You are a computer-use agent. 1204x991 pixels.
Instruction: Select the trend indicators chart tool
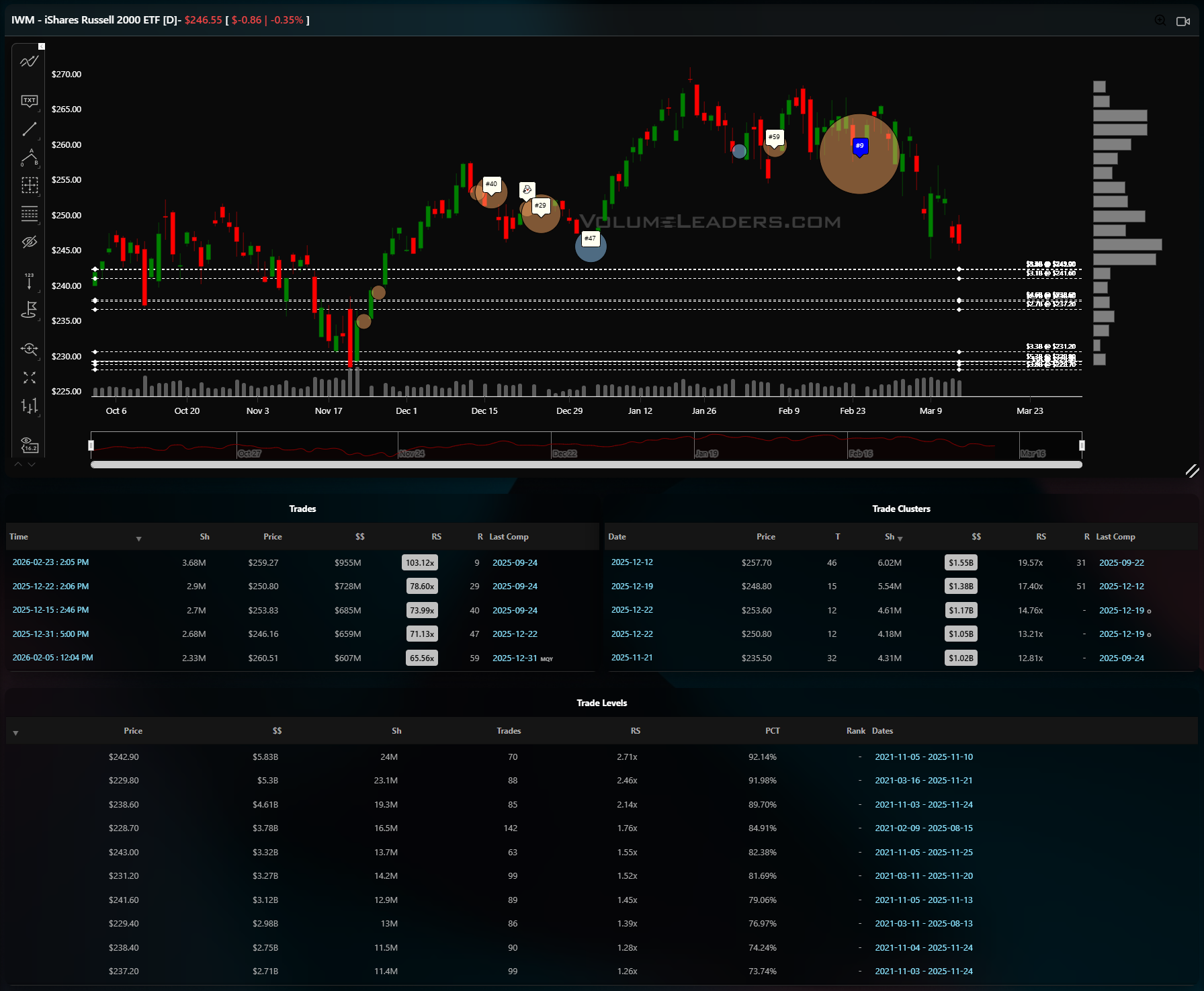pos(29,62)
